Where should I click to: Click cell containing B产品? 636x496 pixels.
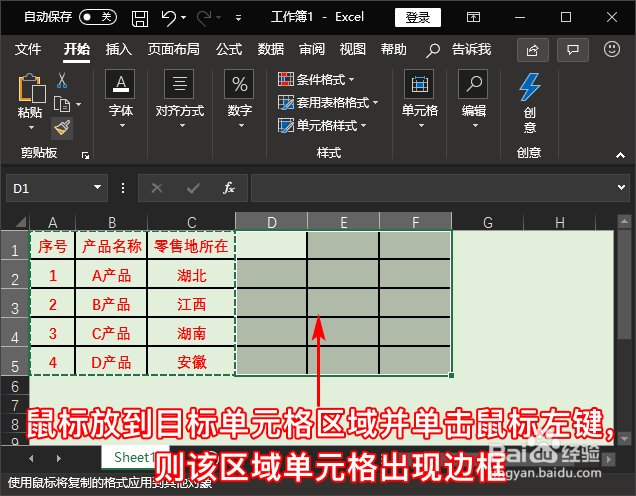coord(111,305)
